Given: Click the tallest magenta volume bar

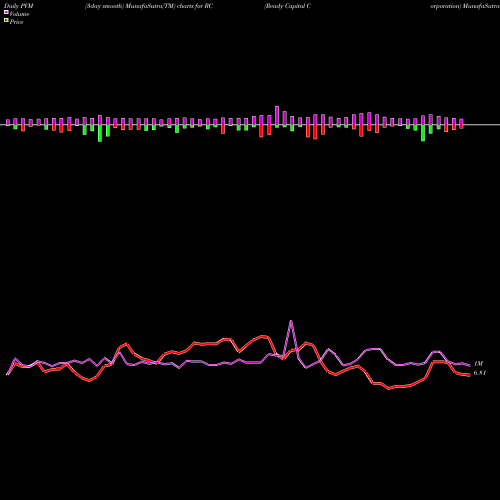Looking at the screenshot, I should click(x=277, y=115).
